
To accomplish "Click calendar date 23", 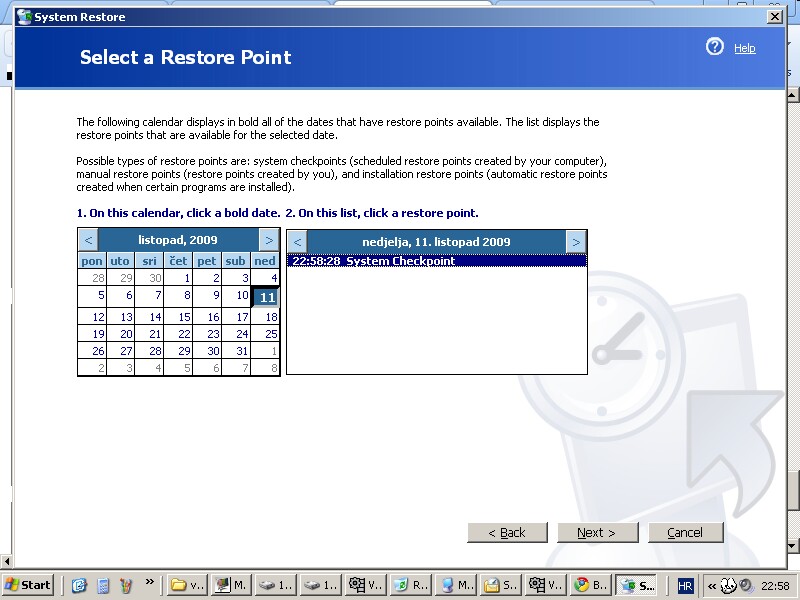I will coord(207,334).
